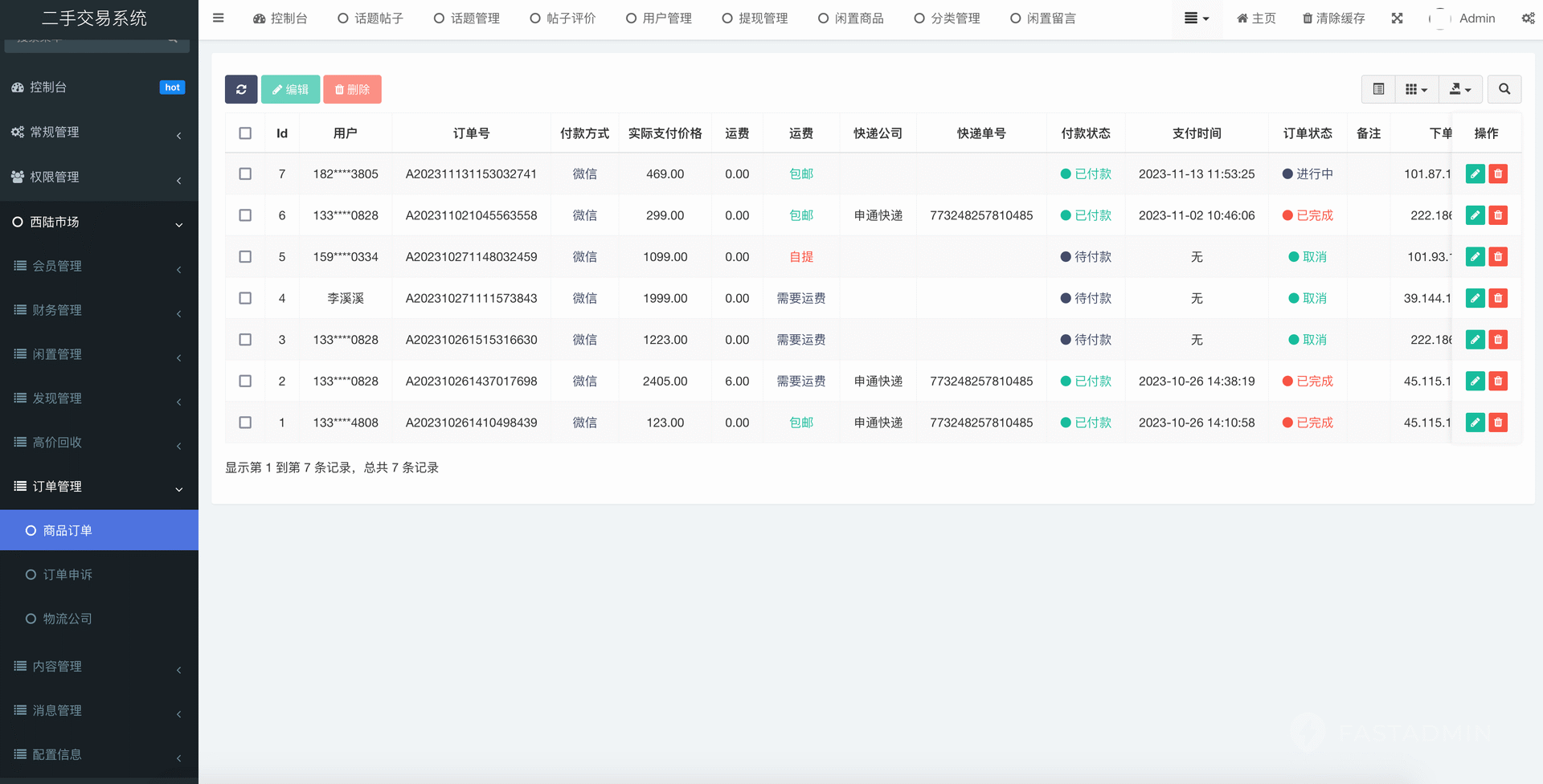1543x784 pixels.
Task: Tick checkbox for order Id 1
Action: click(245, 423)
